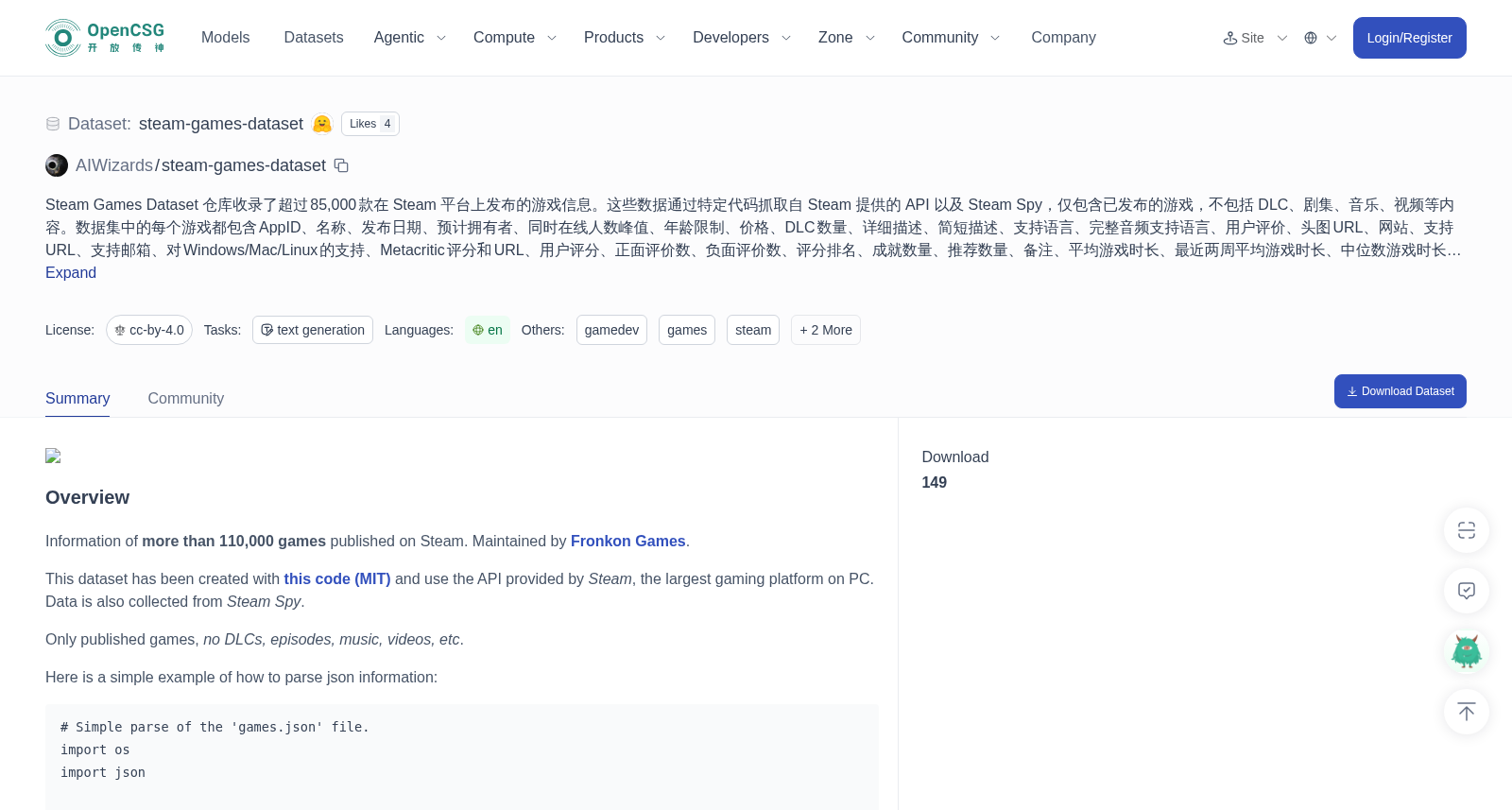Click the steam-games-dataset title text
Image resolution: width=1512 pixels, height=810 pixels.
pos(221,124)
